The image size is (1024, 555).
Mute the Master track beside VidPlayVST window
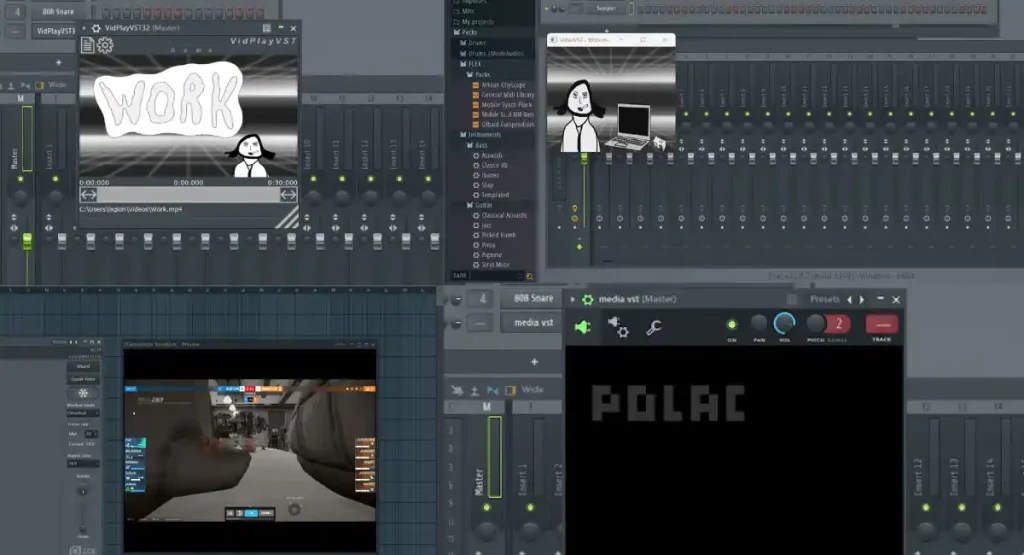20,178
